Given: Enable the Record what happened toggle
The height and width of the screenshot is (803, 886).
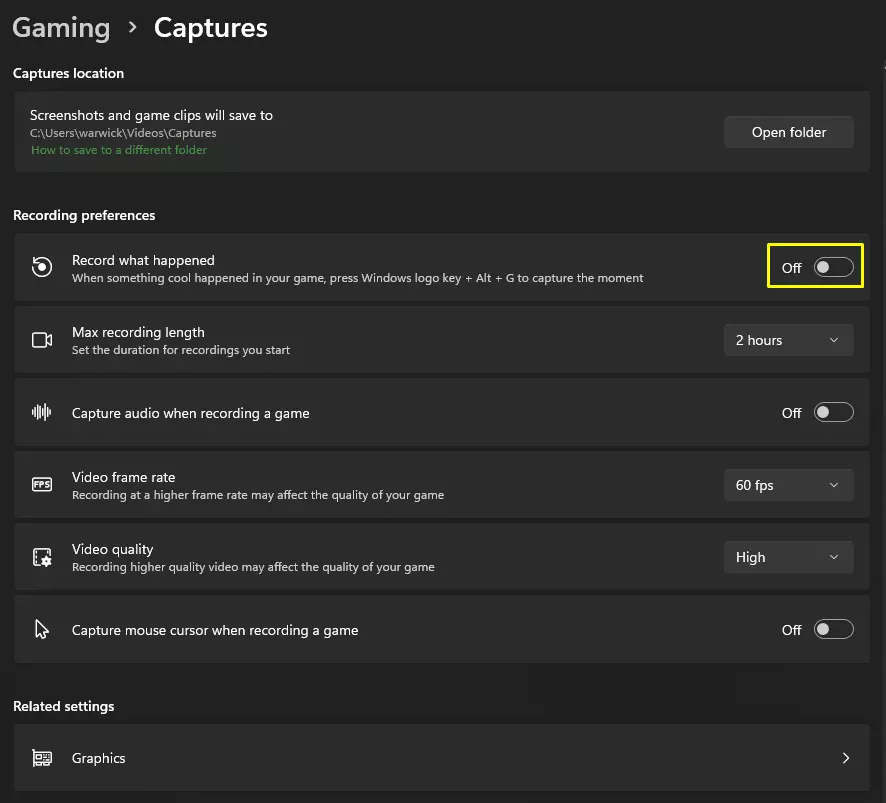Looking at the screenshot, I should tap(833, 268).
